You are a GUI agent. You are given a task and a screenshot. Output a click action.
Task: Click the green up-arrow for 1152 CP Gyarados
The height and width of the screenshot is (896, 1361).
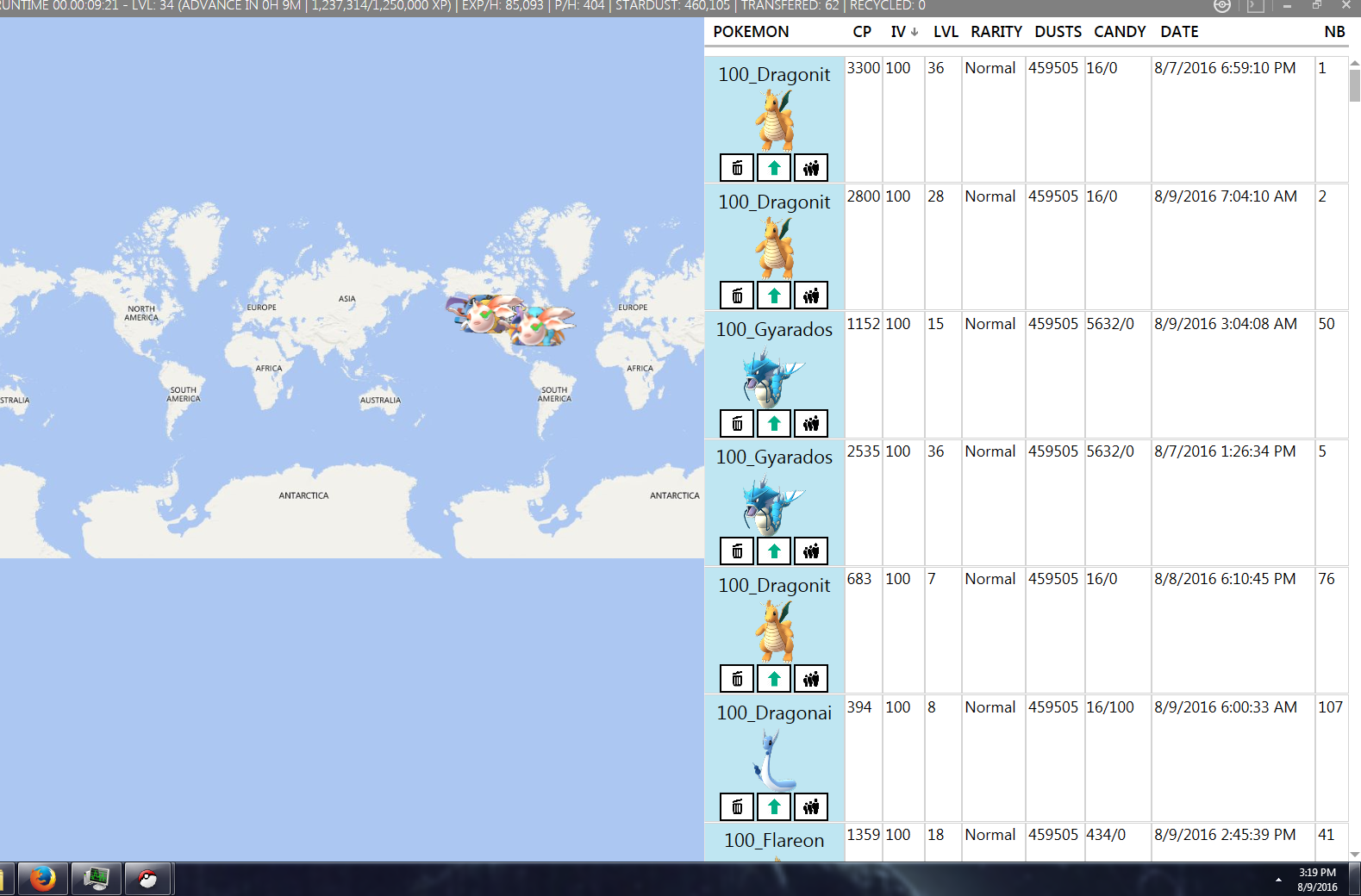click(x=774, y=423)
